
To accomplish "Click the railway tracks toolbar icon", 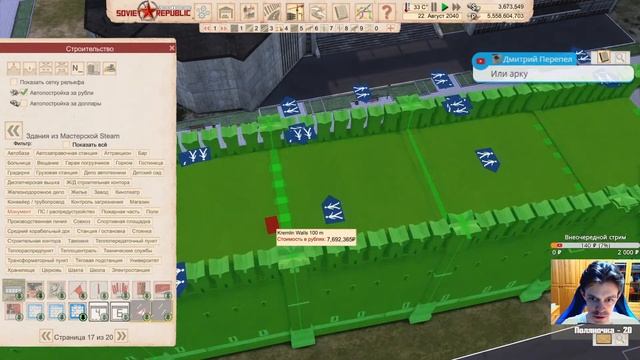I will click(272, 12).
